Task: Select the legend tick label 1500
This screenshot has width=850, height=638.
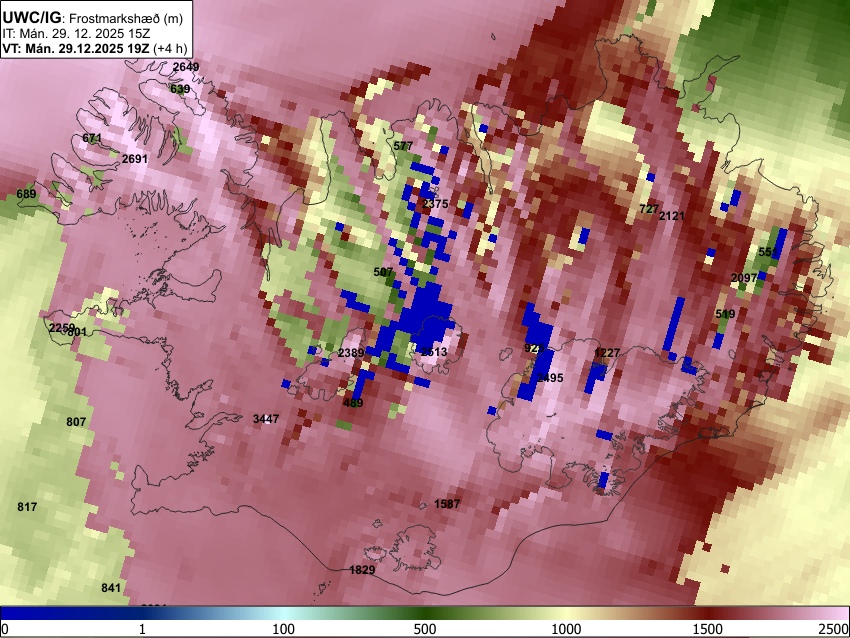Action: tap(708, 629)
